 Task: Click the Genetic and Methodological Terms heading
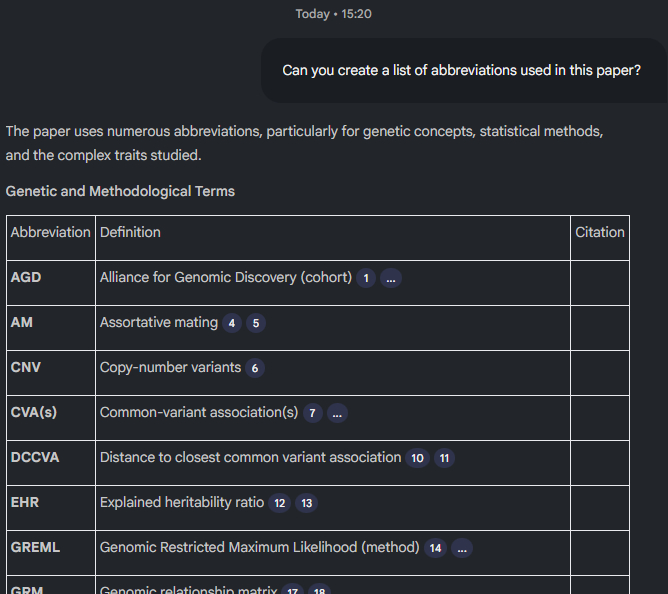[x=120, y=191]
